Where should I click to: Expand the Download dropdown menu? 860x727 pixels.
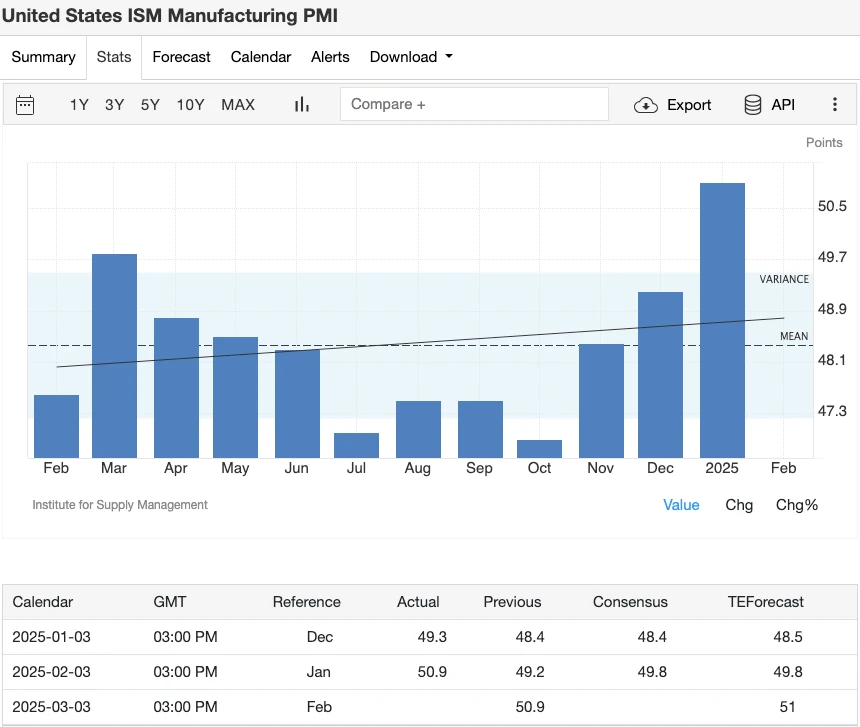point(411,57)
